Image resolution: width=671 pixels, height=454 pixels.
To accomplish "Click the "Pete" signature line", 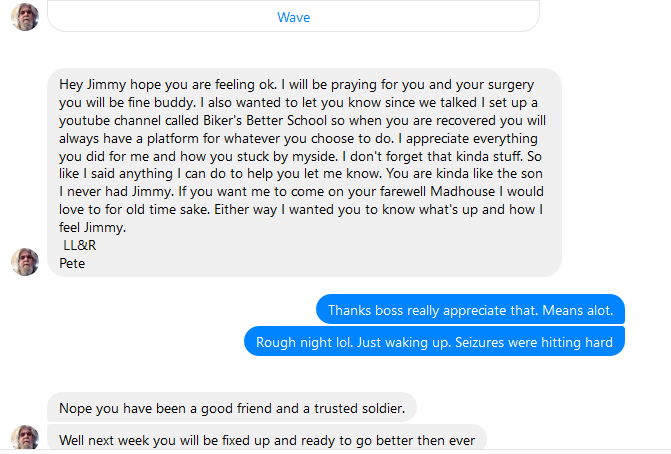I will (x=73, y=264).
